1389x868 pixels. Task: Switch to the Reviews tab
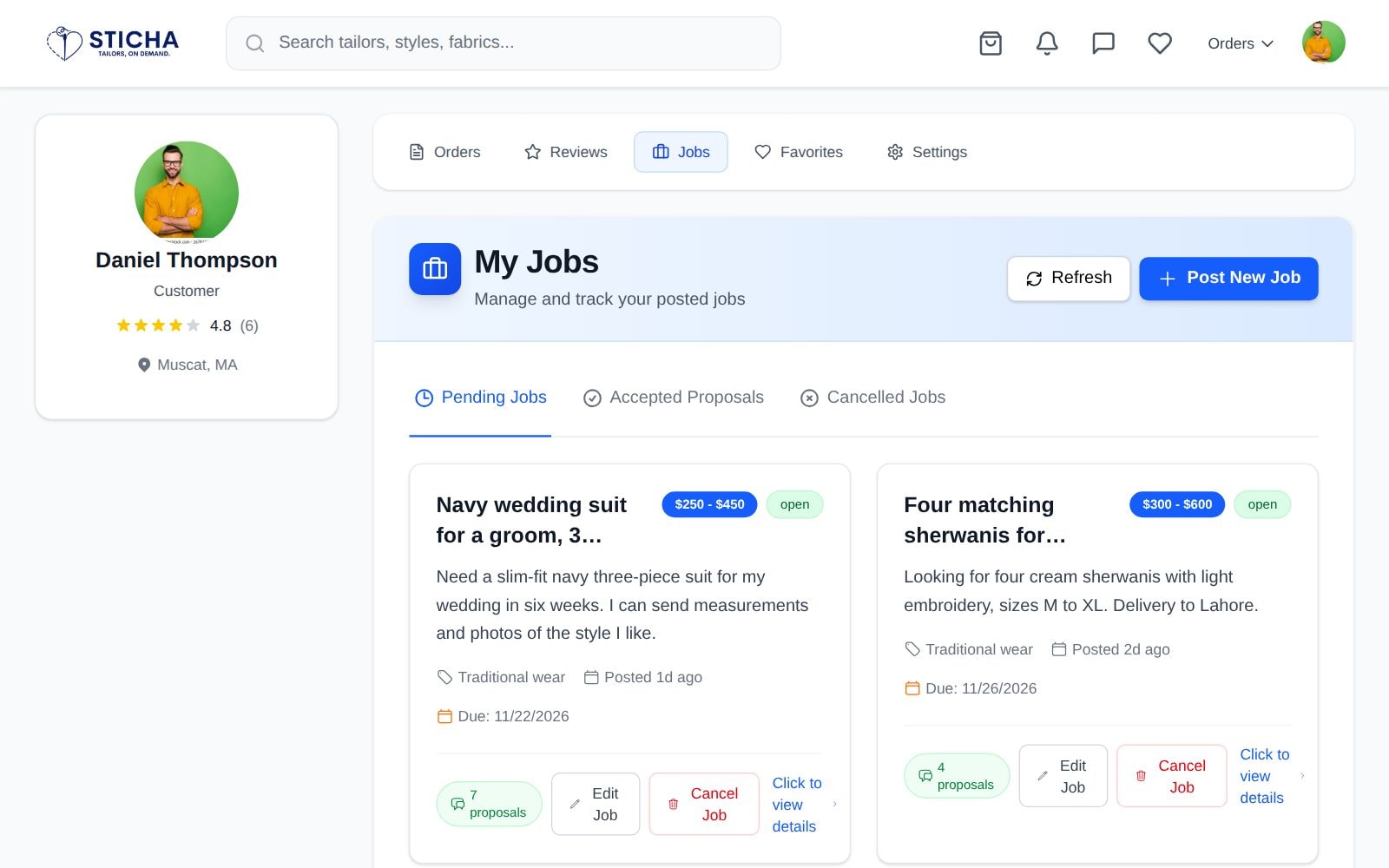click(x=566, y=152)
